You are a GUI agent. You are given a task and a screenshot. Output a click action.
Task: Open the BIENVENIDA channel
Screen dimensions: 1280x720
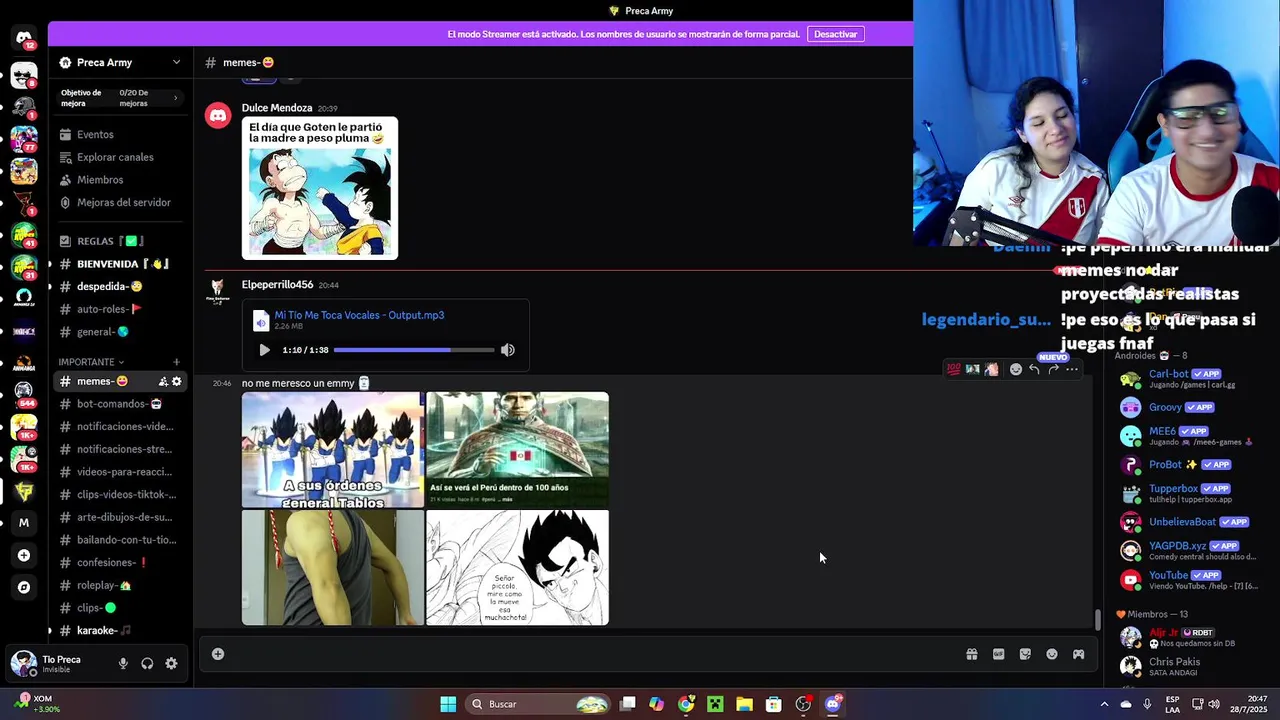(120, 264)
